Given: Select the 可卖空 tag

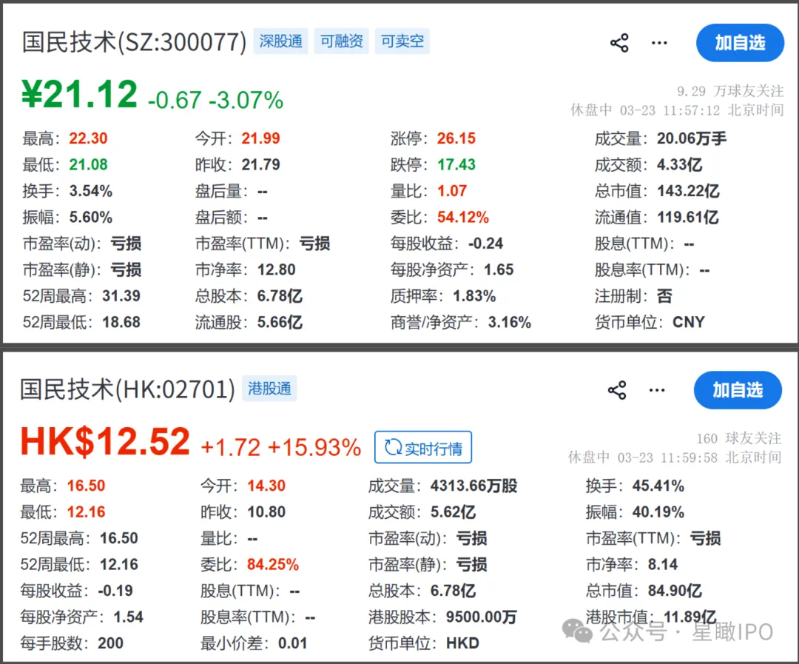Looking at the screenshot, I should (x=401, y=42).
